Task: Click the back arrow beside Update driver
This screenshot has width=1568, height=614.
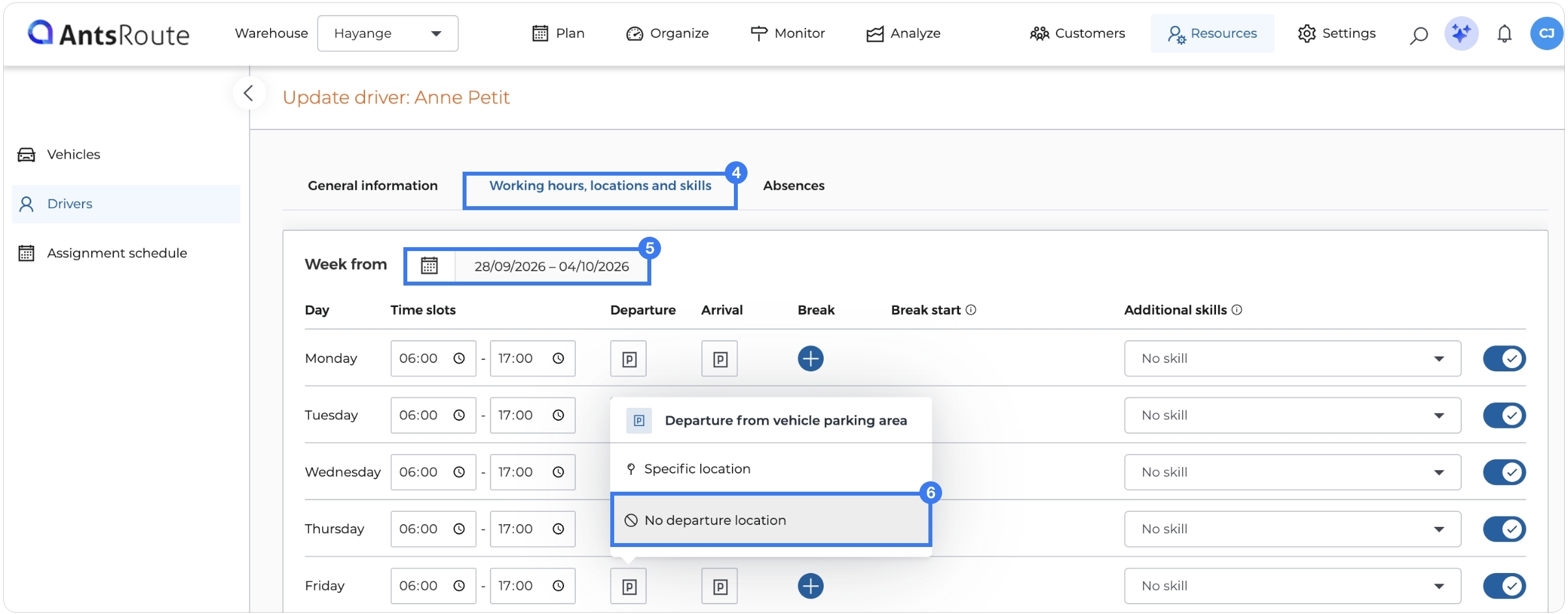Action: [249, 94]
